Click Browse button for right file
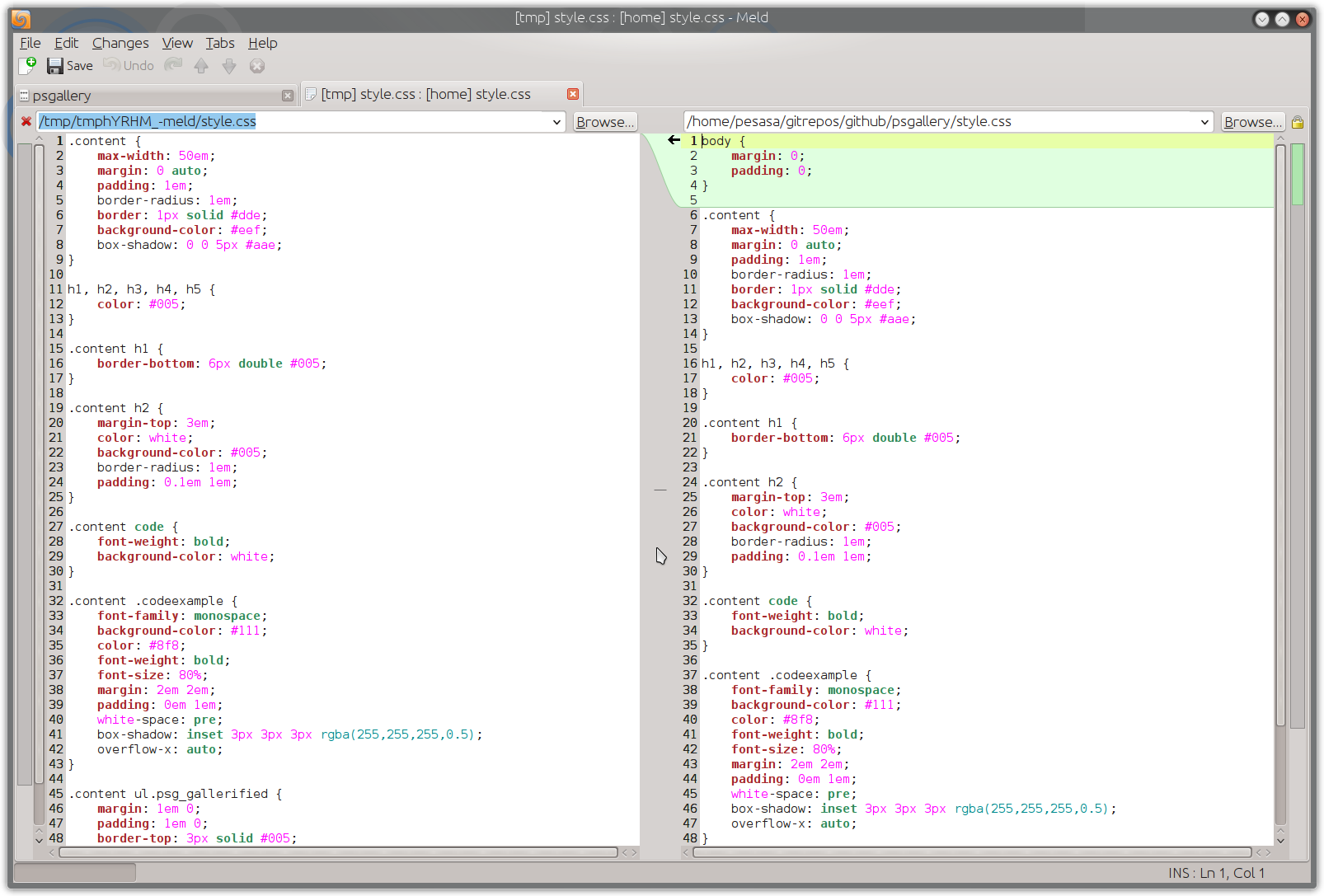 [x=1252, y=122]
